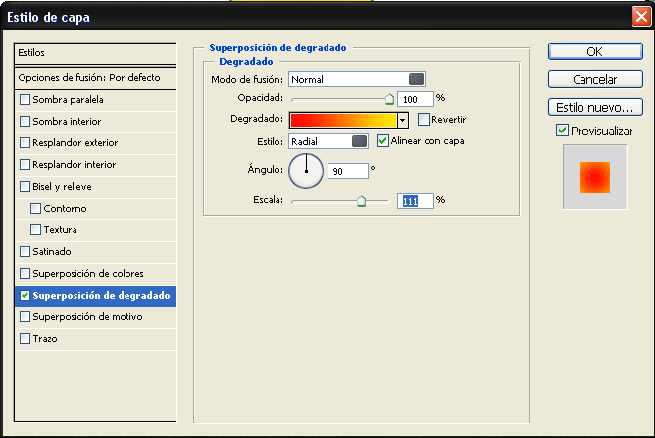Check the Textura checkbox
Image resolution: width=655 pixels, height=438 pixels.
[x=36, y=230]
